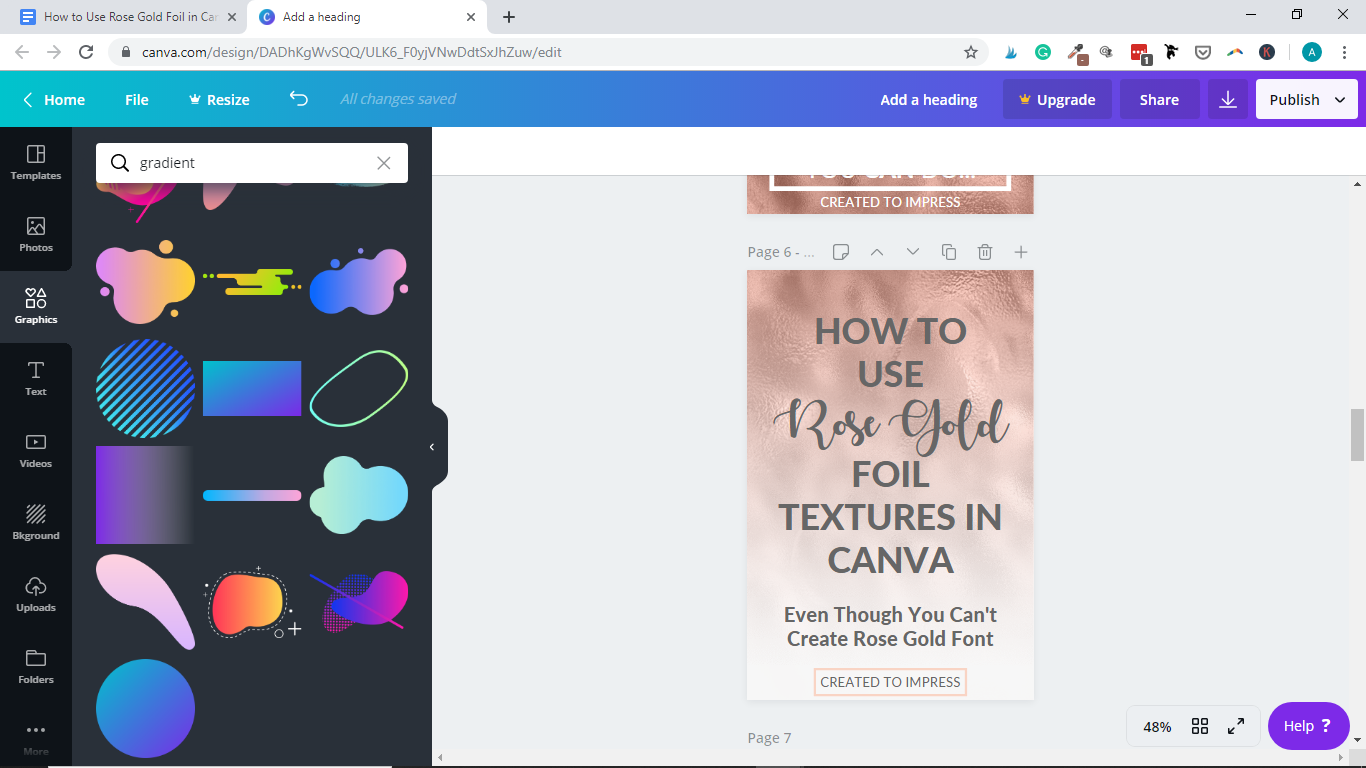The image size is (1366, 768).
Task: Reload the browser page
Action: [86, 52]
